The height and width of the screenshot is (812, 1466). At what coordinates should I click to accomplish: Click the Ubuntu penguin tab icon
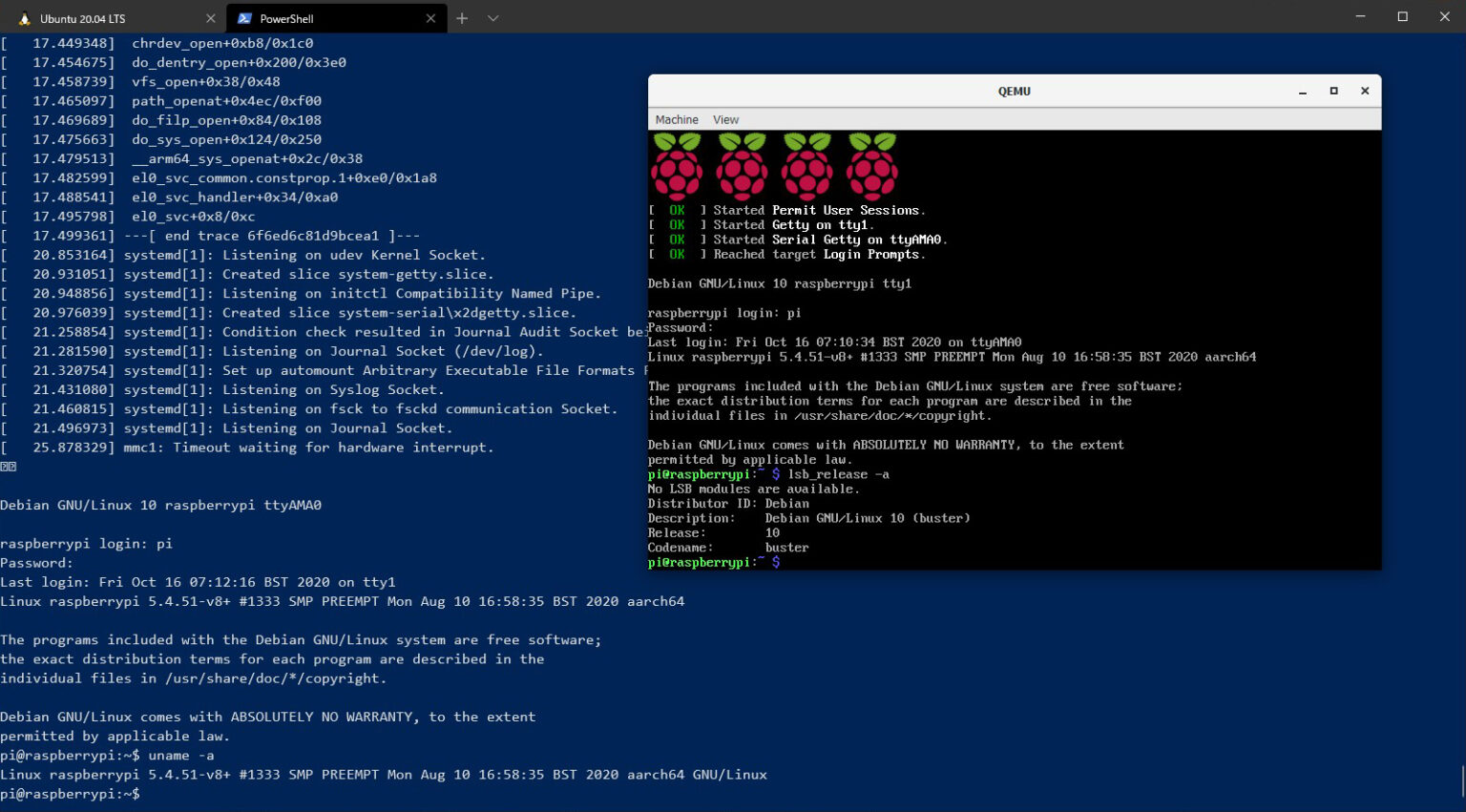[x=25, y=18]
